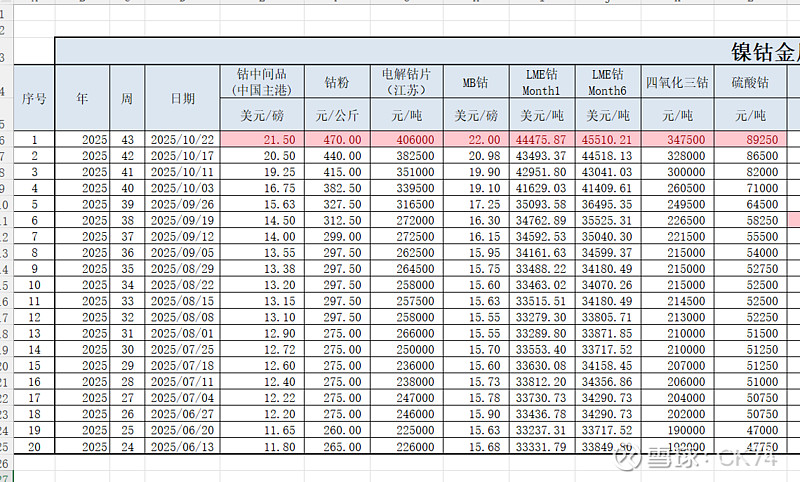
Task: Select cell value 264500
Action: (407, 269)
